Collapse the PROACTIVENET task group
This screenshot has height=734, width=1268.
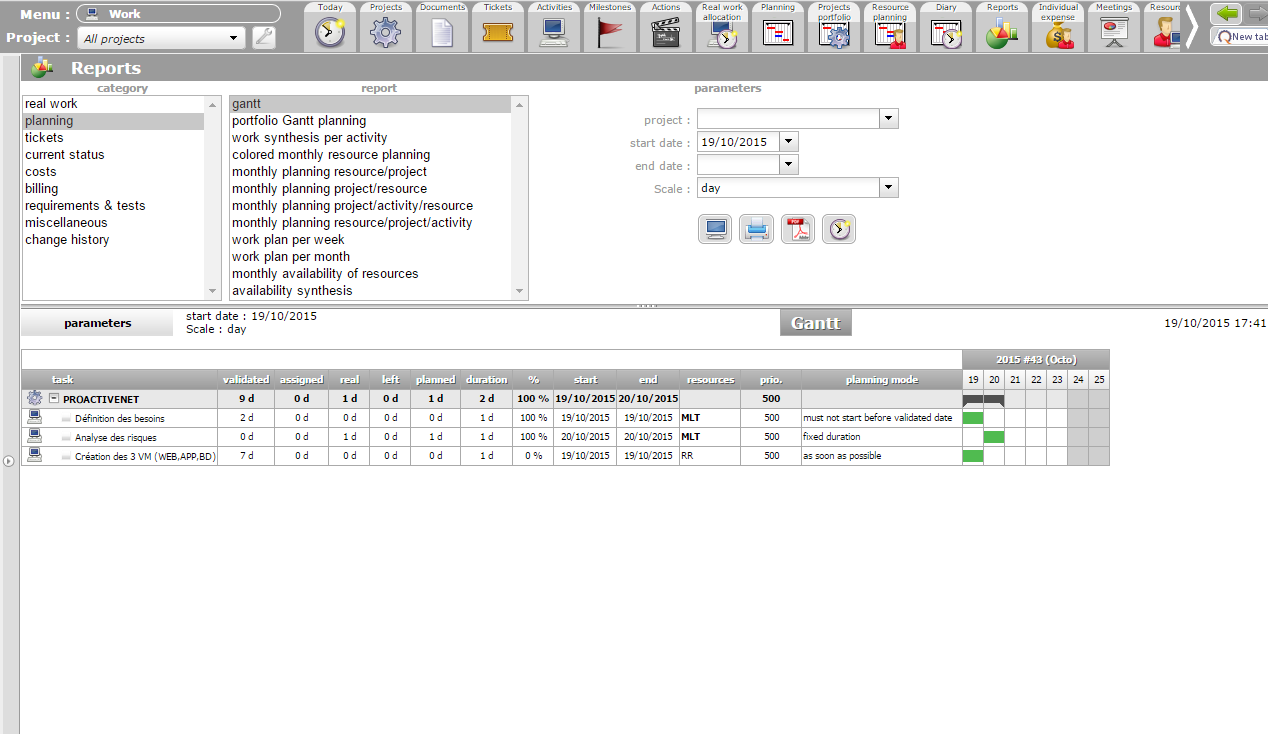(55, 398)
